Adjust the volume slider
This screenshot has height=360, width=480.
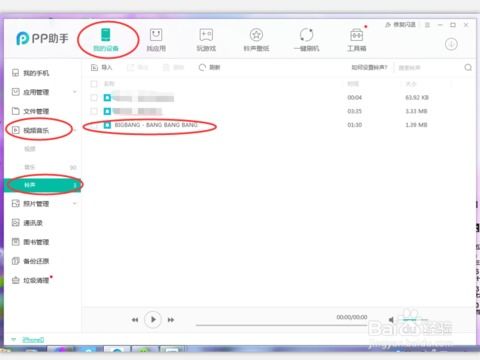coord(415,320)
